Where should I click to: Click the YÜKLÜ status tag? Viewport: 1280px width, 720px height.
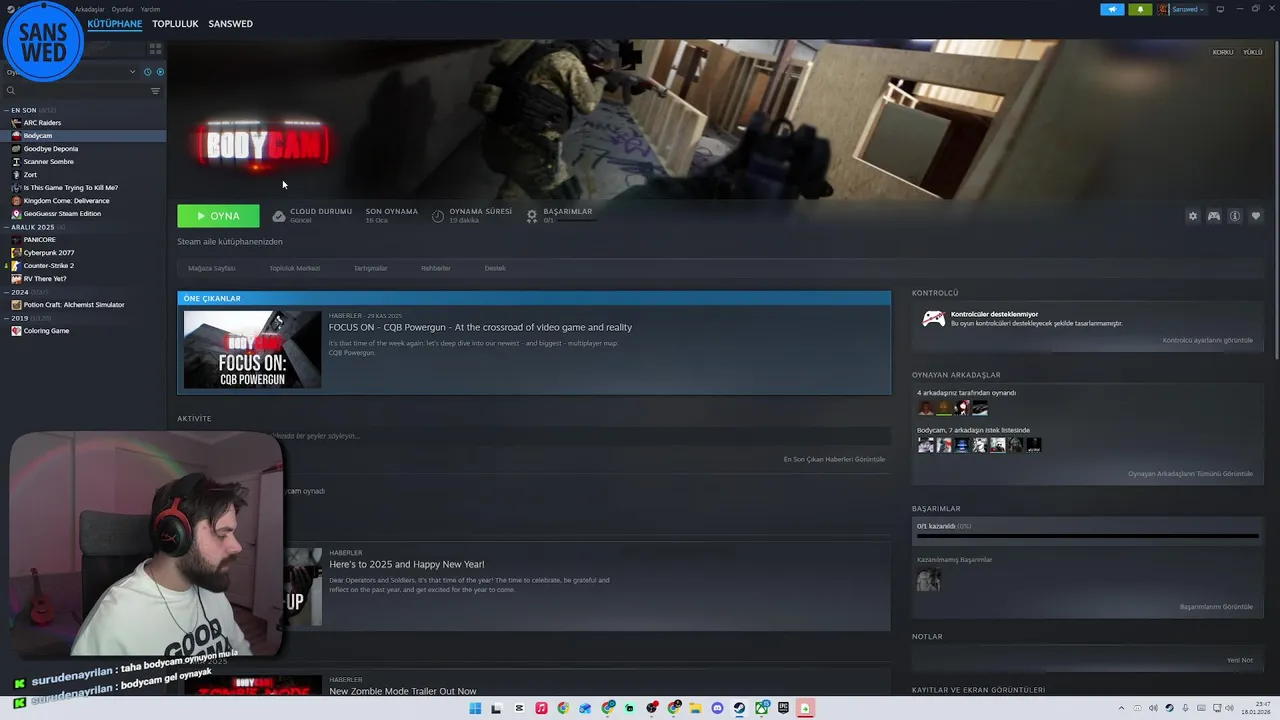click(x=1252, y=52)
